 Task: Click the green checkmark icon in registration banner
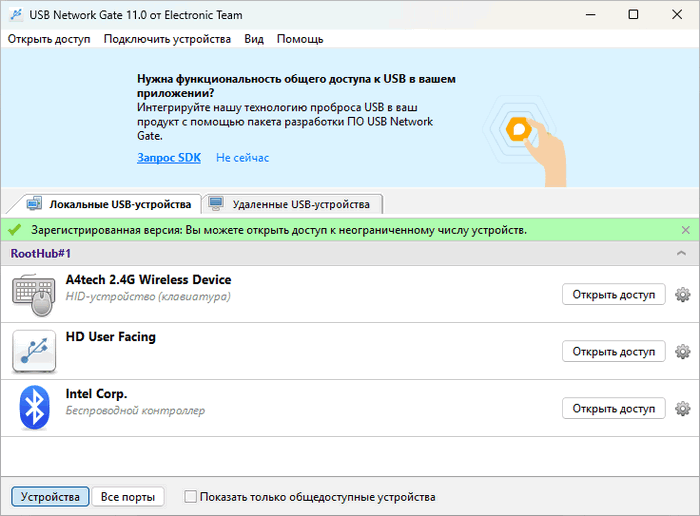[15, 230]
